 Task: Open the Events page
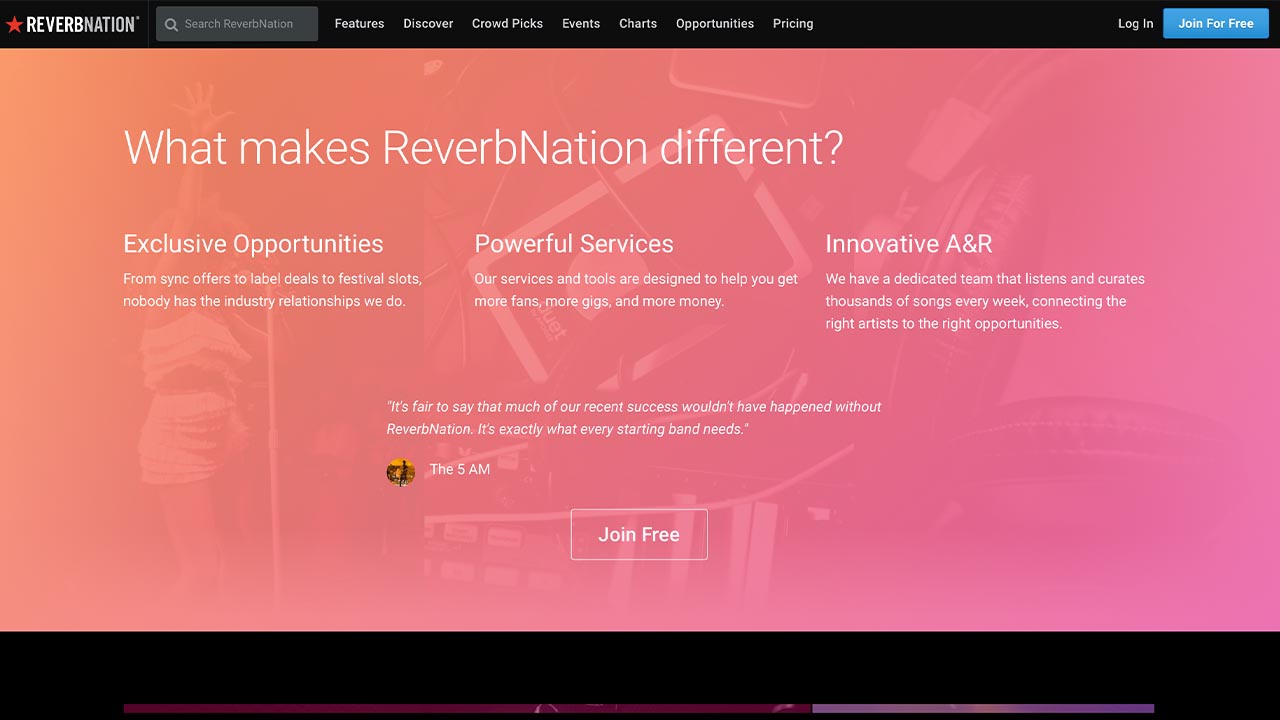(x=581, y=23)
